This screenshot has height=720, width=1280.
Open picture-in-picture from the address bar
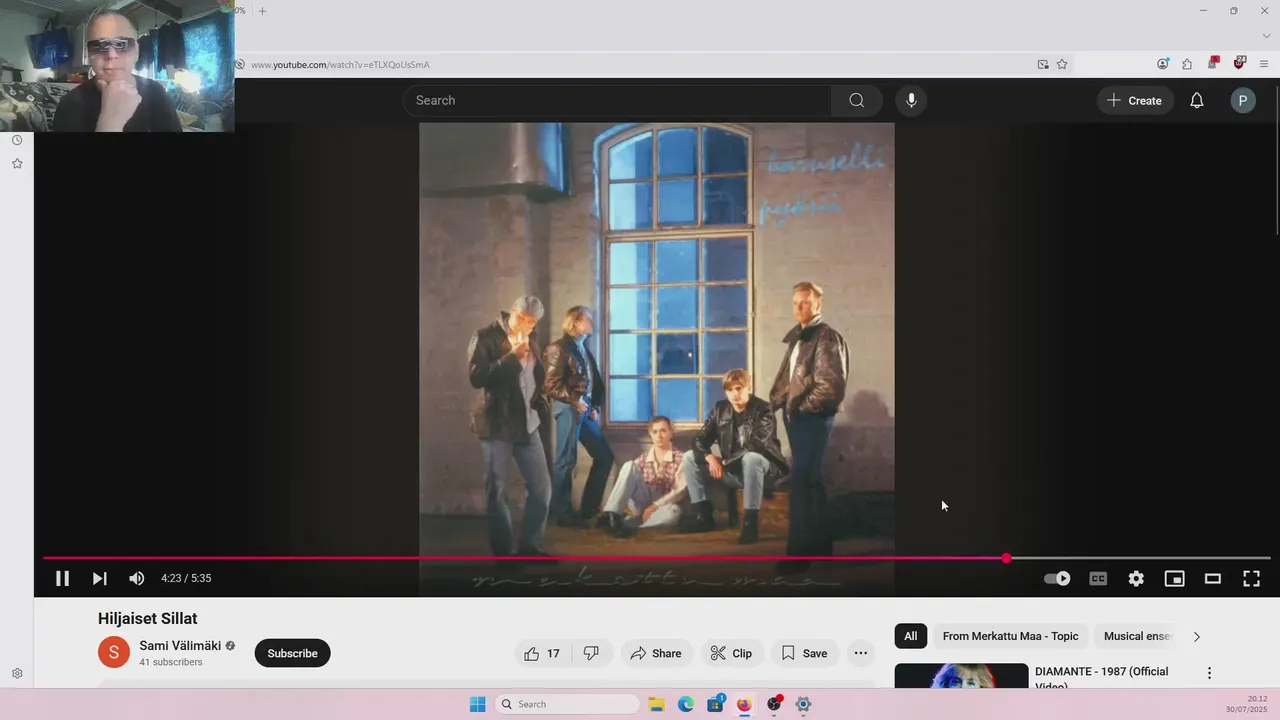[1043, 64]
